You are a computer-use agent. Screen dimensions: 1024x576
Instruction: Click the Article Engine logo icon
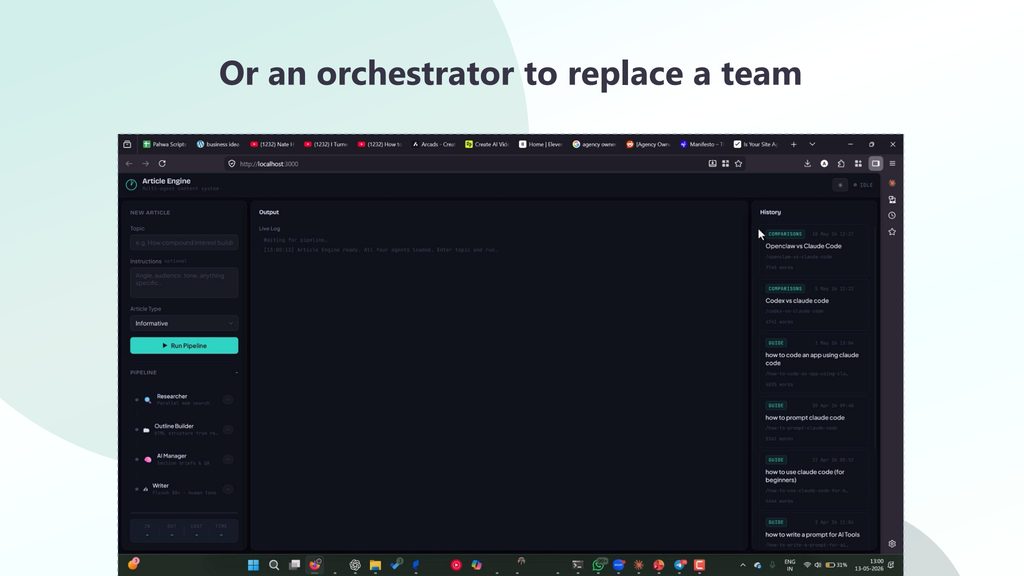(x=131, y=185)
